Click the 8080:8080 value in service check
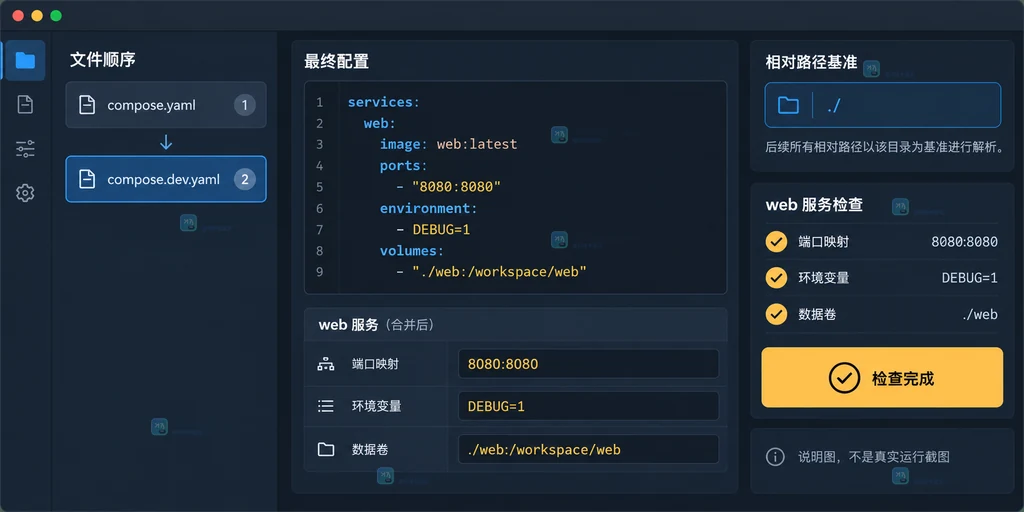Image resolution: width=1024 pixels, height=512 pixels. [x=965, y=242]
